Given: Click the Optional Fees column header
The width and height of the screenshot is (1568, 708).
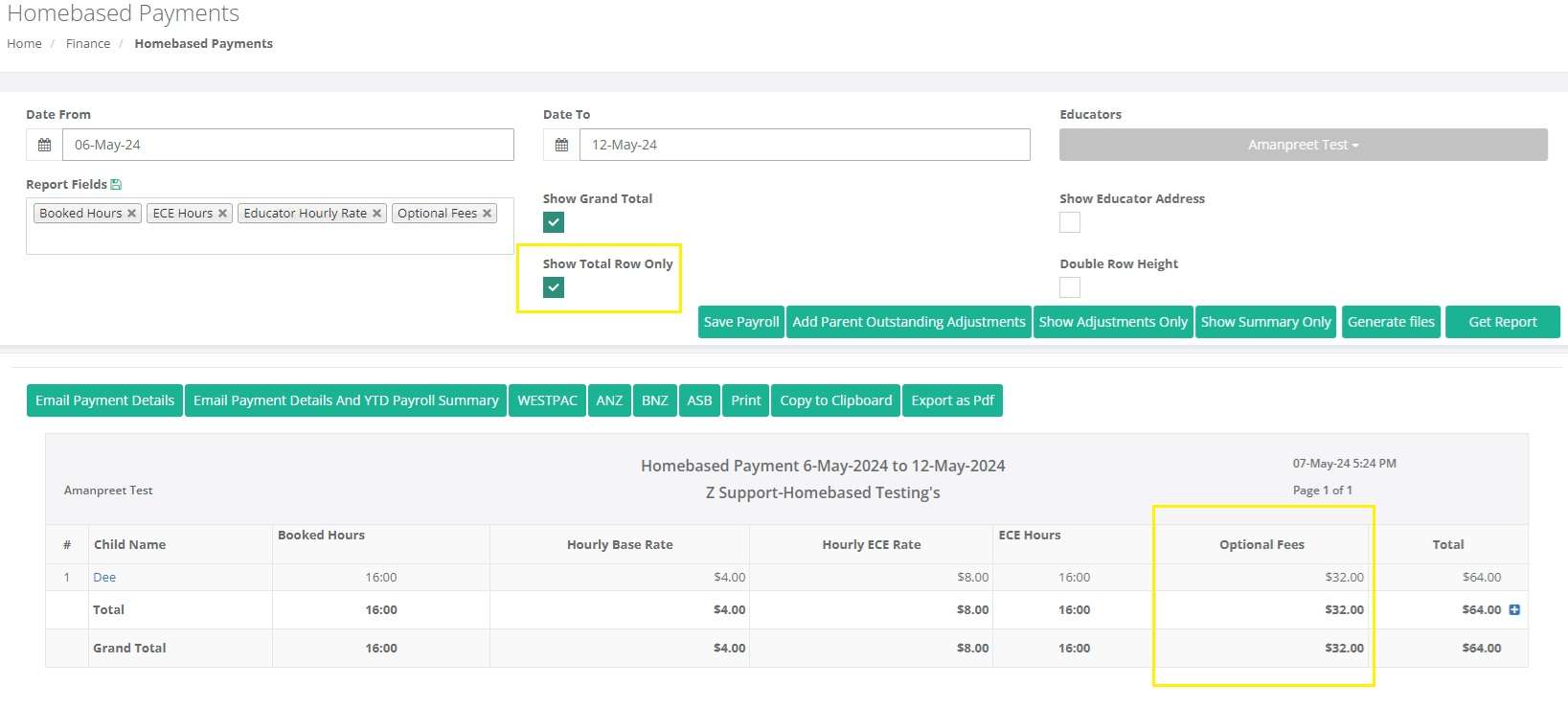Looking at the screenshot, I should pos(1261,544).
